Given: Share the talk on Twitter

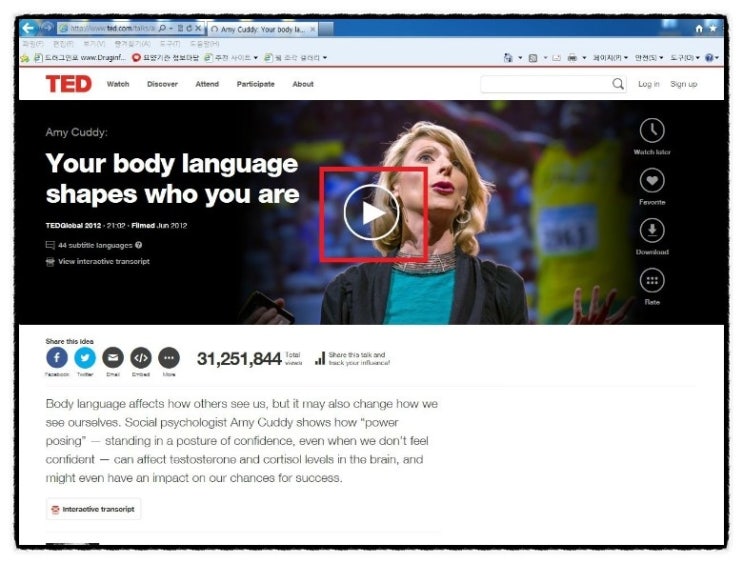Looking at the screenshot, I should [x=85, y=358].
